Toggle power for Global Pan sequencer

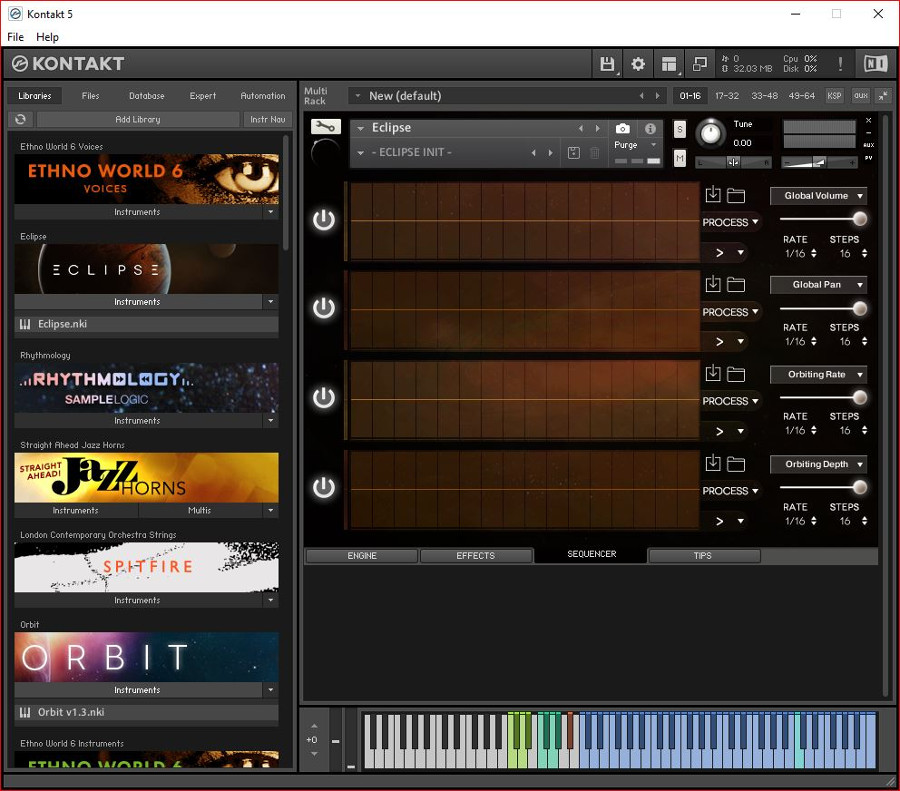coord(324,308)
